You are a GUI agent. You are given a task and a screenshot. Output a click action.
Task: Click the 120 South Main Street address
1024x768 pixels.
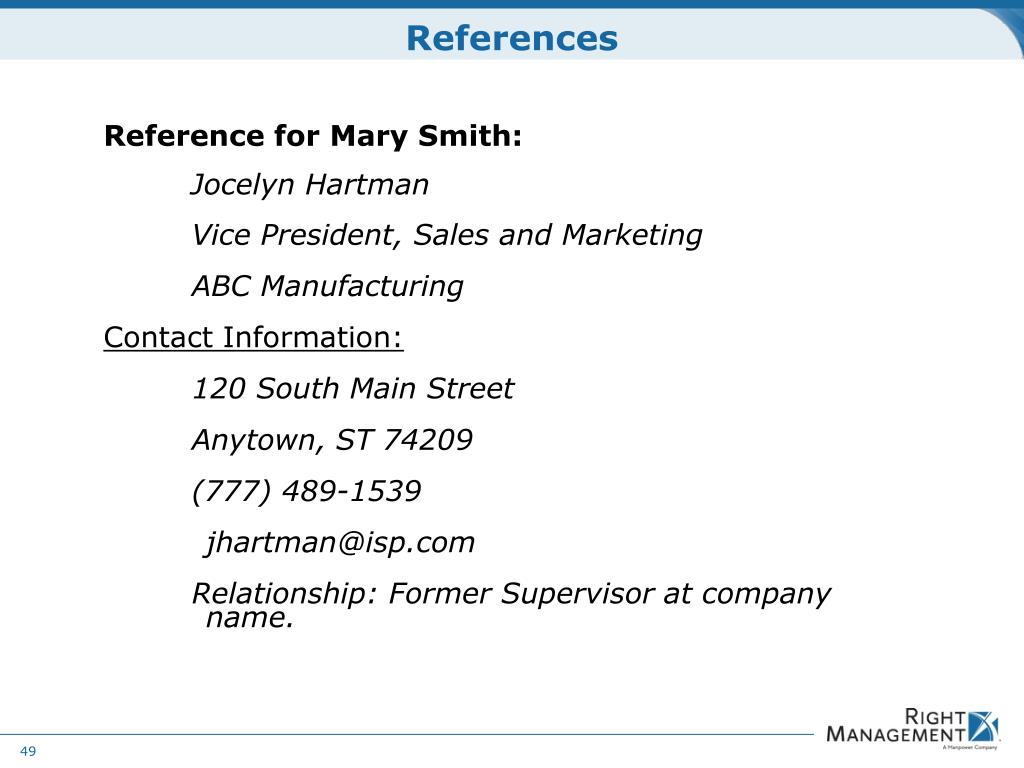pyautogui.click(x=353, y=389)
